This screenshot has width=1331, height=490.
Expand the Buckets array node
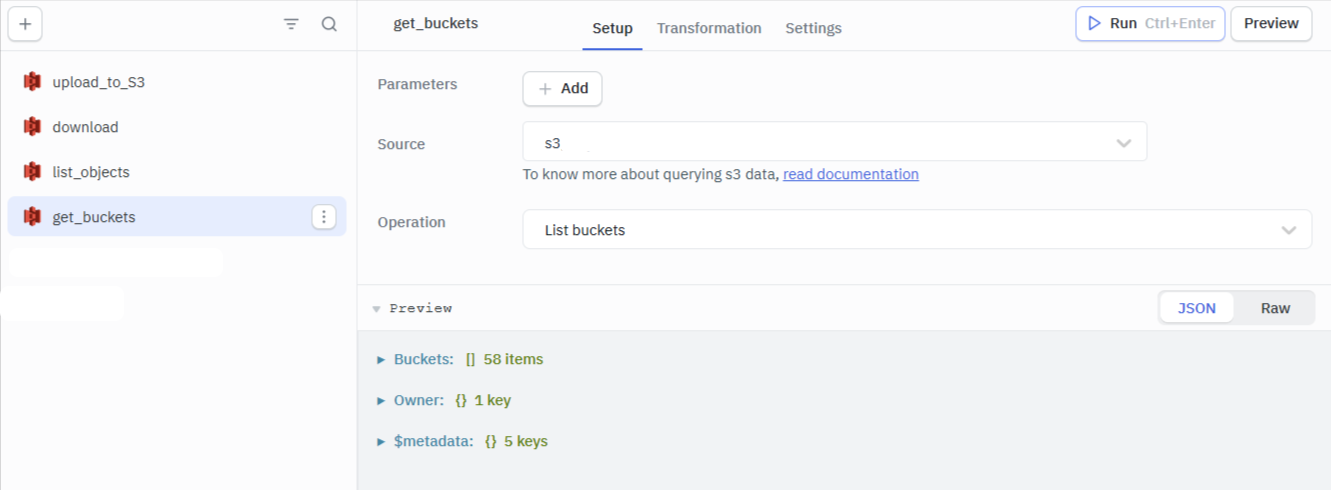381,359
